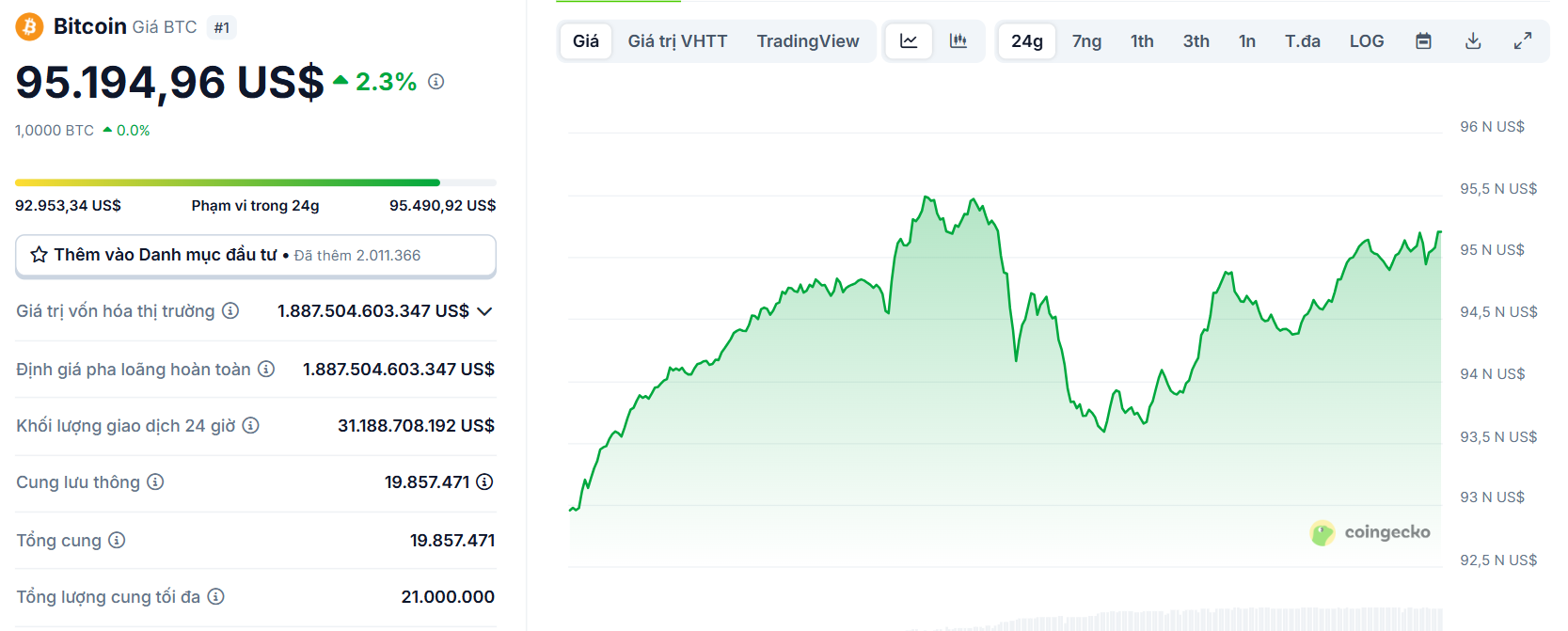Screen dimensions: 1568x631
Task: Open info icon next to 2.3% change
Action: coord(436,82)
